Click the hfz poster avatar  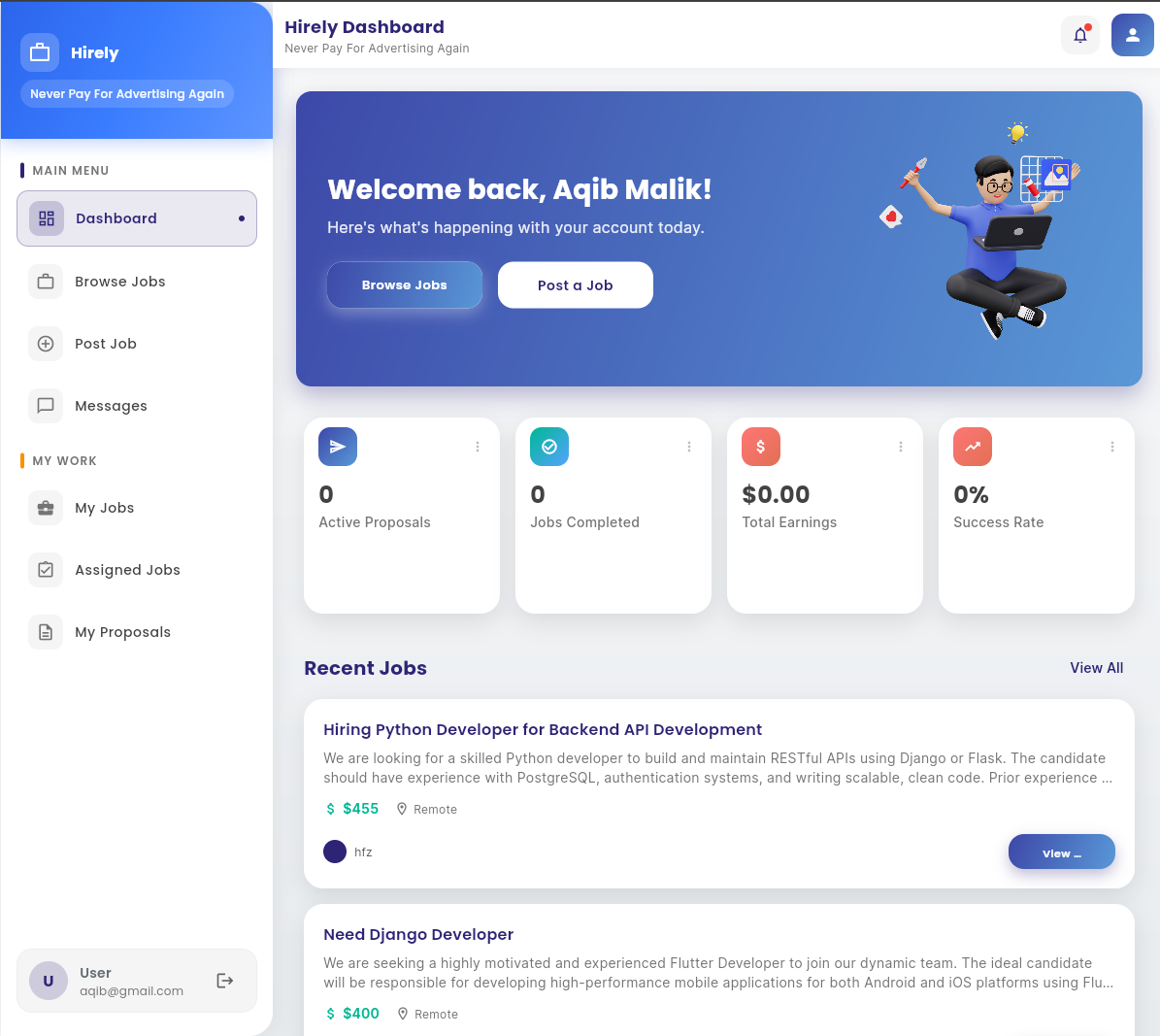tap(335, 852)
